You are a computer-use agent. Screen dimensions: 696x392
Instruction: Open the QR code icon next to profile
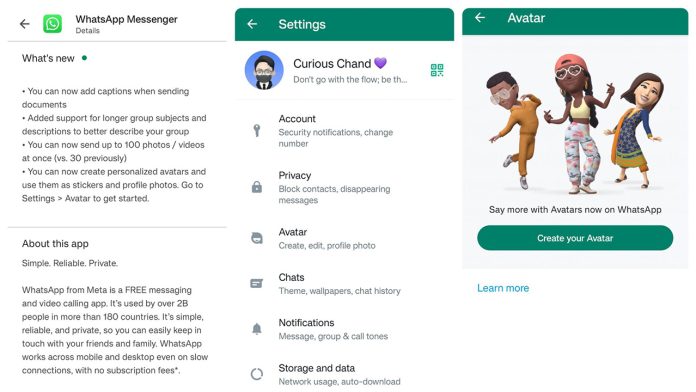point(437,70)
